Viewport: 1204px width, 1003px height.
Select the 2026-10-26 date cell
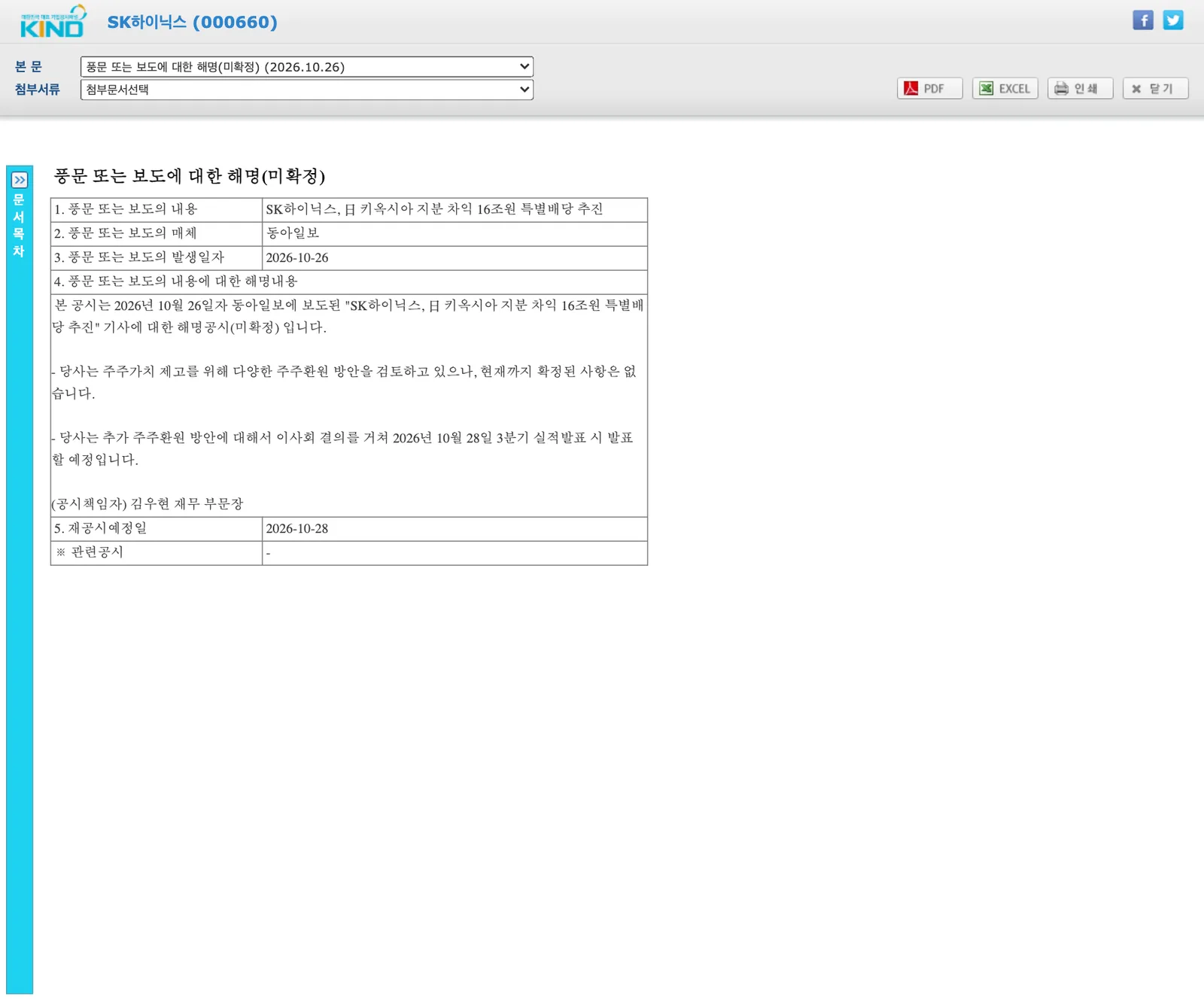tap(455, 257)
